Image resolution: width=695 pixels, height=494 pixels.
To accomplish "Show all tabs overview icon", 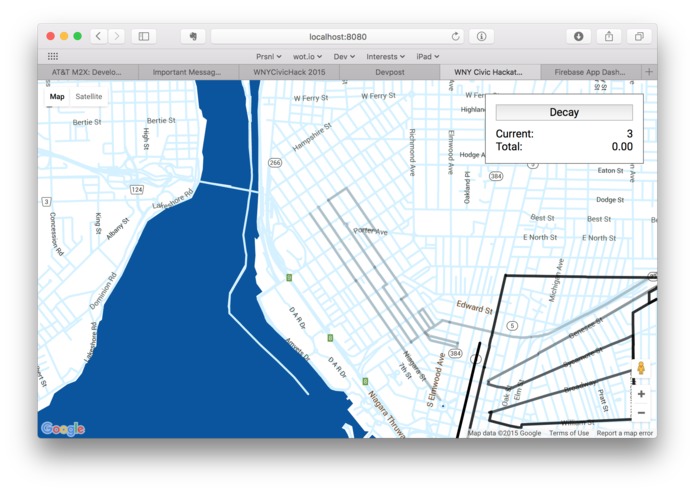I will (639, 36).
